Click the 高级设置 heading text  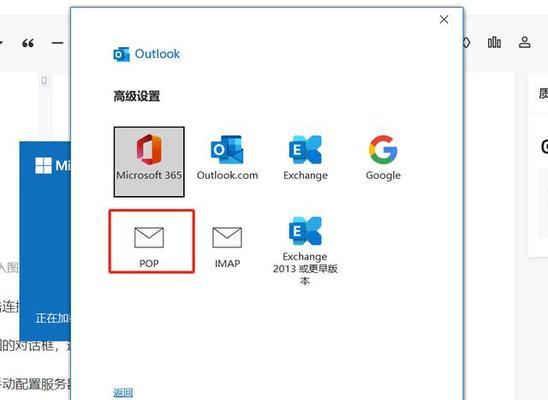coord(137,96)
